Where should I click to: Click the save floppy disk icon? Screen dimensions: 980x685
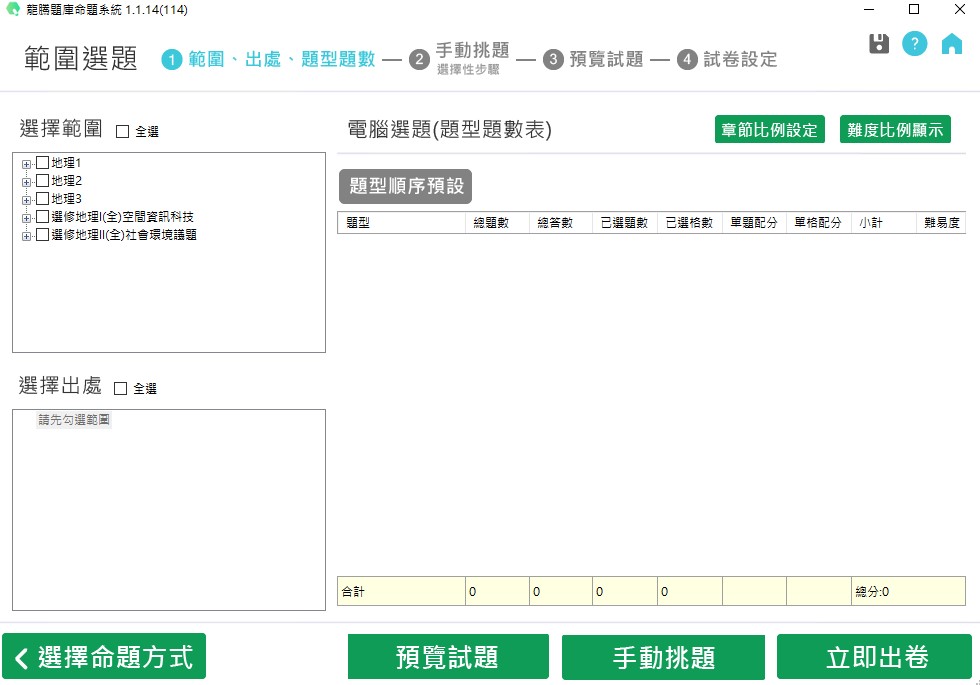[879, 44]
